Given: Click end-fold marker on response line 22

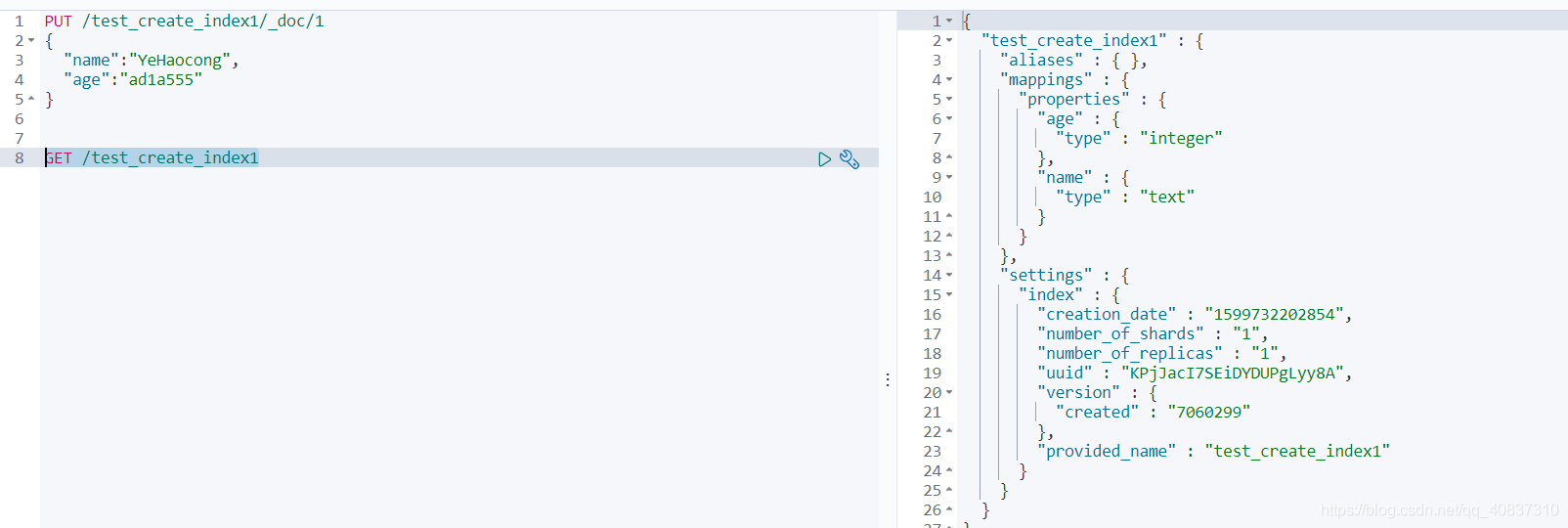Looking at the screenshot, I should point(949,431).
